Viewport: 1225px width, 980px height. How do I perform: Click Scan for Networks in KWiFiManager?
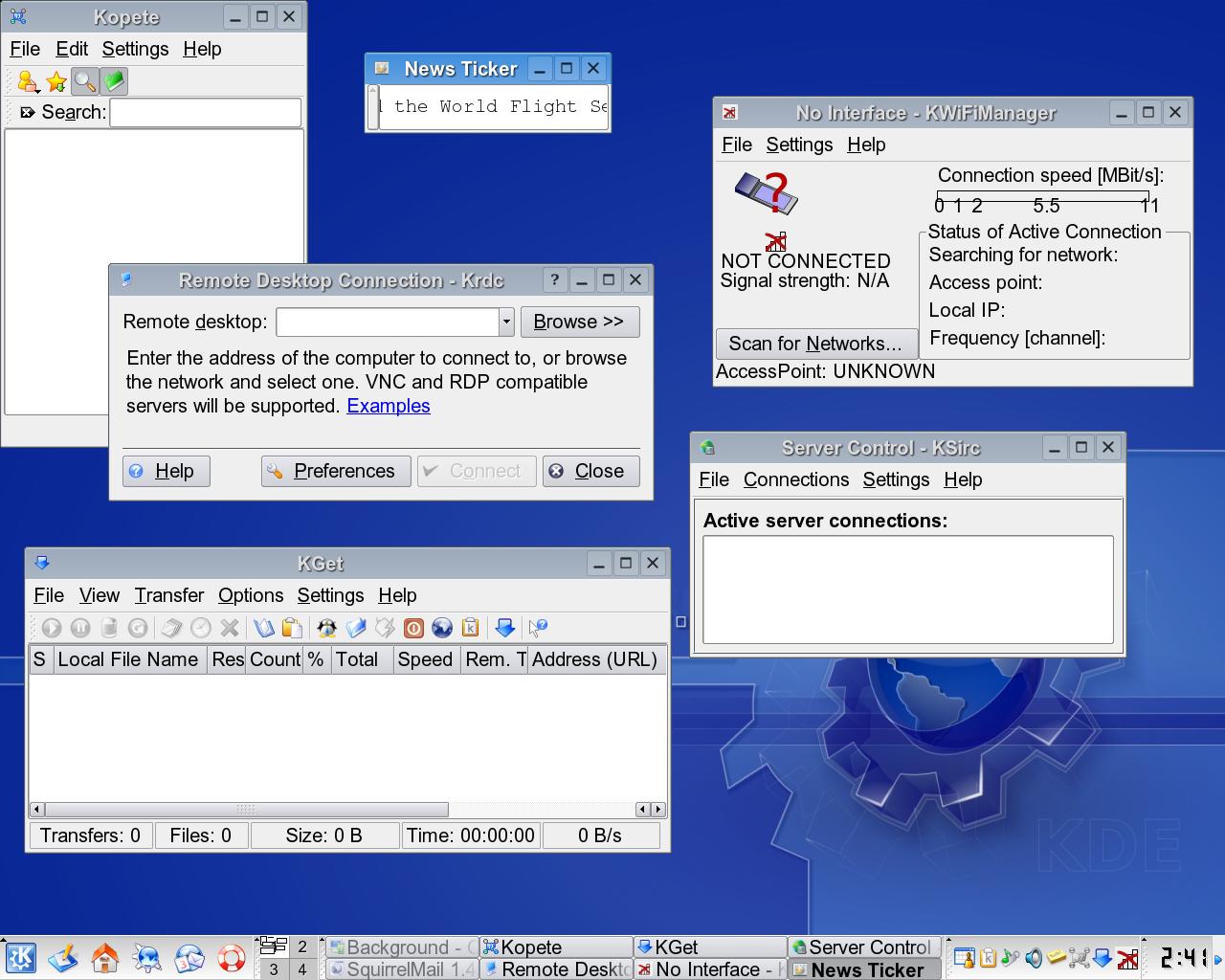click(815, 344)
